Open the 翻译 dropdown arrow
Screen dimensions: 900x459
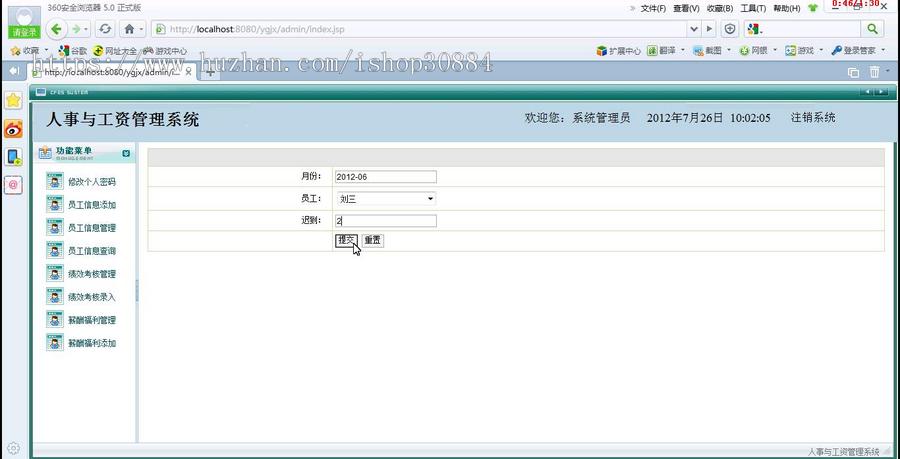683,50
